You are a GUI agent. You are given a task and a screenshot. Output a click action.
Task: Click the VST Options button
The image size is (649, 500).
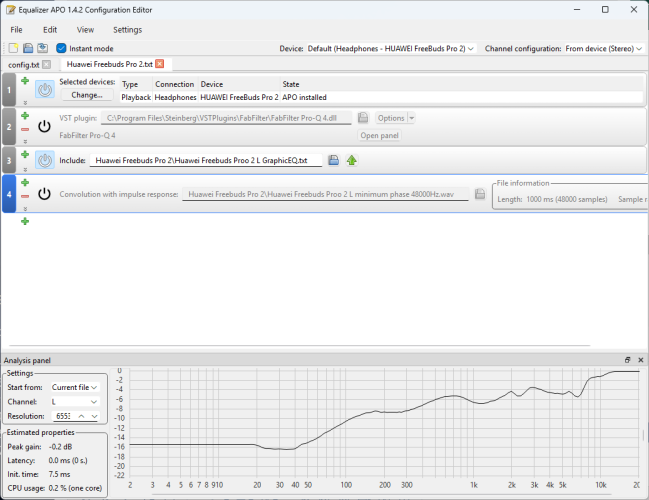point(391,118)
